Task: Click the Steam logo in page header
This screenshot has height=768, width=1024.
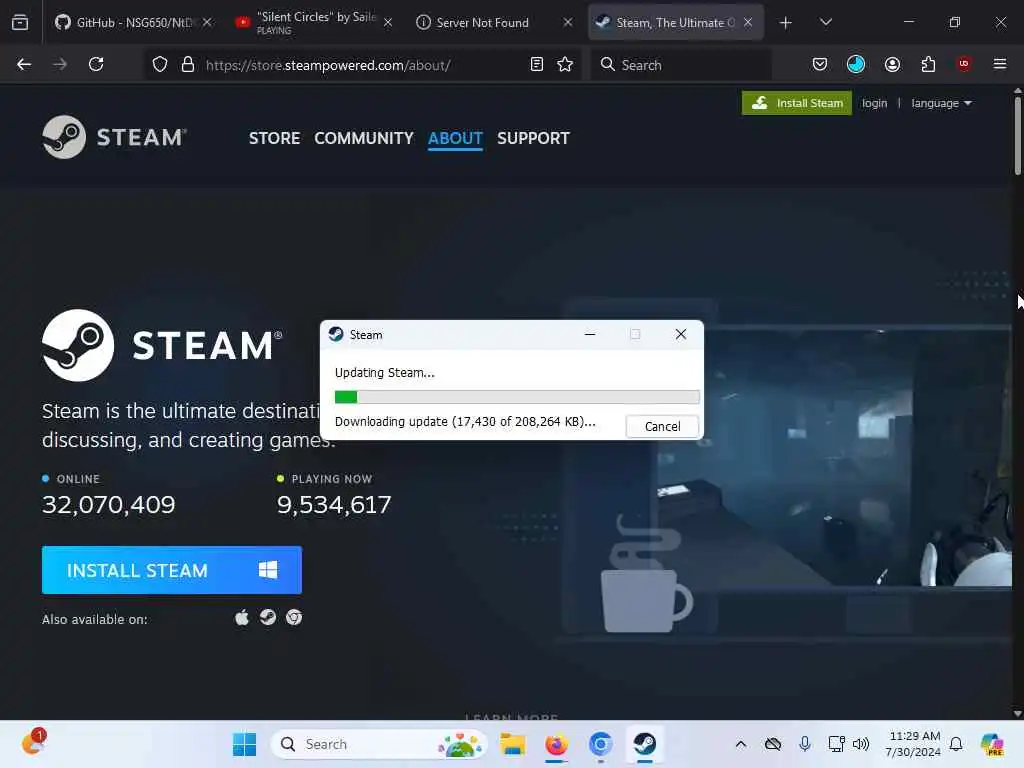Action: click(114, 137)
